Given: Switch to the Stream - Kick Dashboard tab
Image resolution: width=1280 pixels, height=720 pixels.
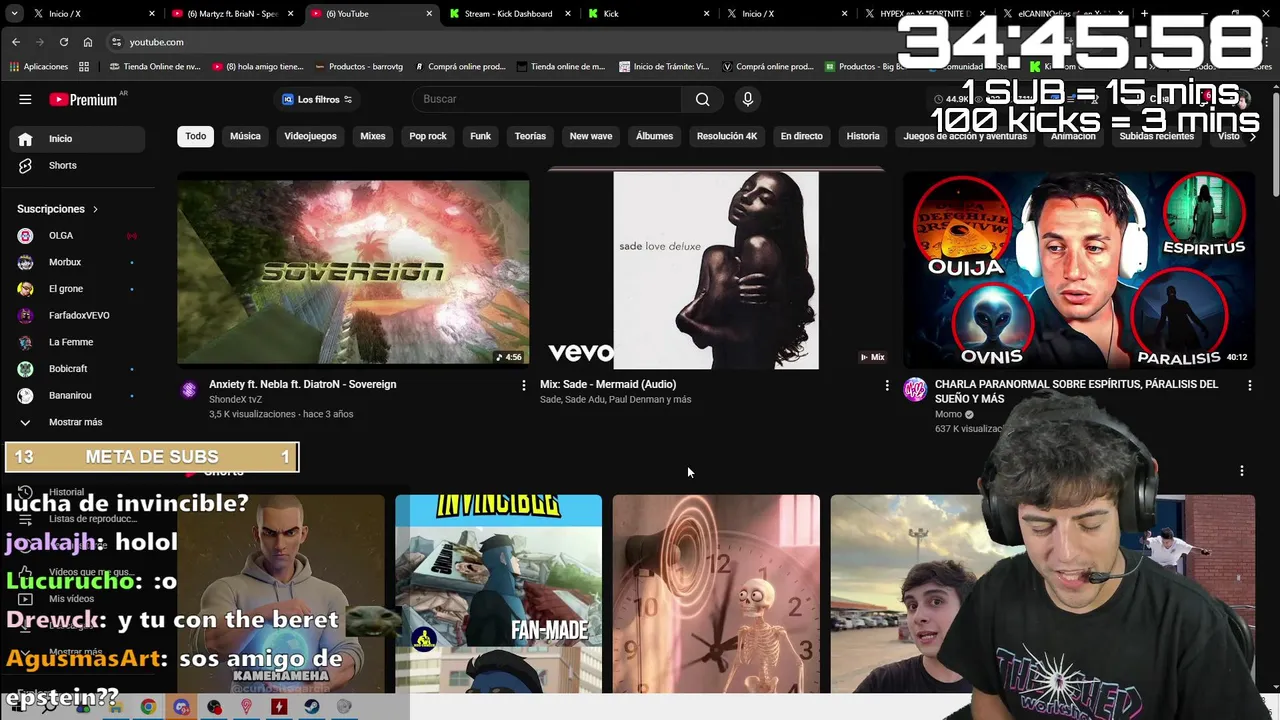Looking at the screenshot, I should pos(508,14).
